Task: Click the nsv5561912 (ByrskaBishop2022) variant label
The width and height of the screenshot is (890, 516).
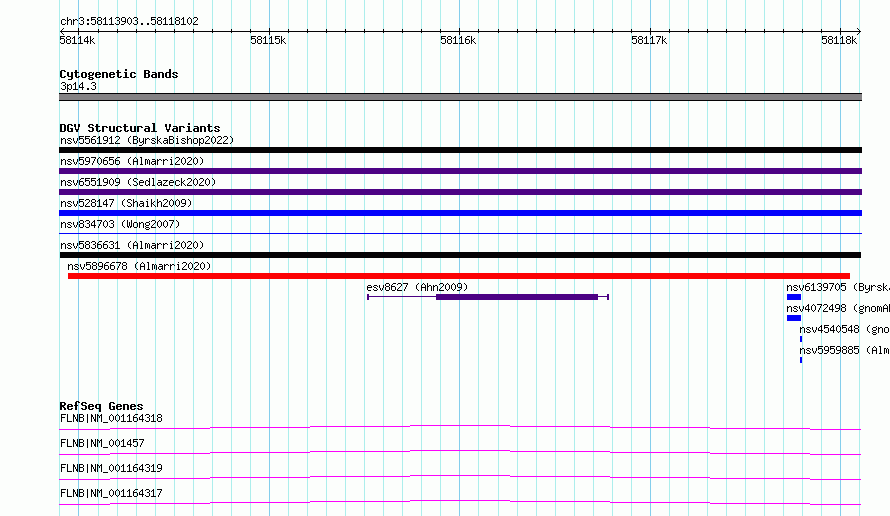Action: tap(147, 140)
